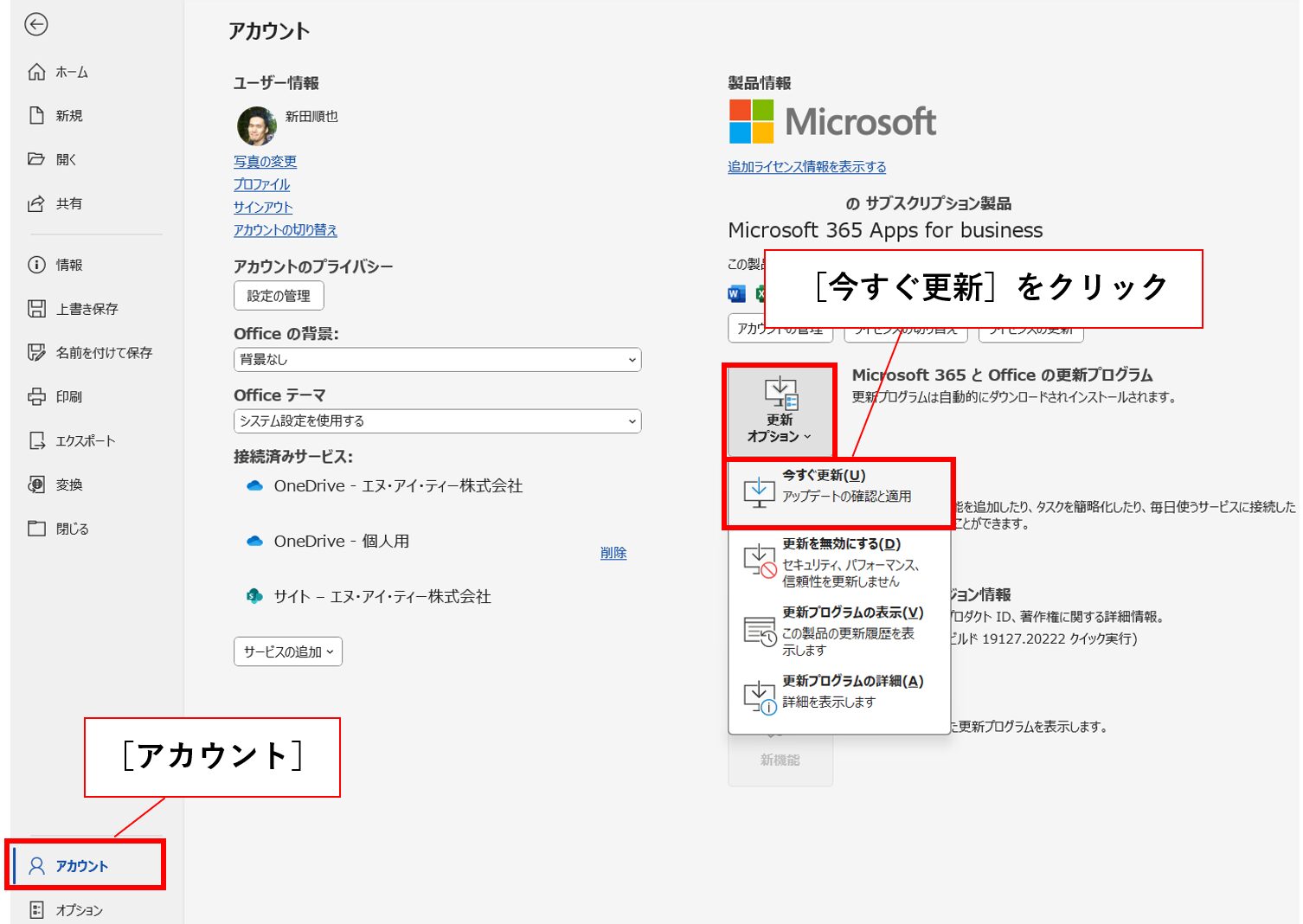Choose Disable Updates (更新を無効にする) menu item

tap(838, 561)
